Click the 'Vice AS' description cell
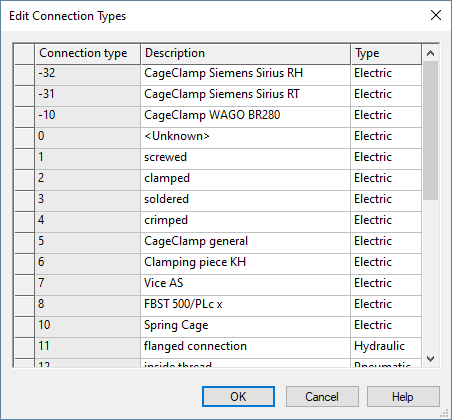Image resolution: width=452 pixels, height=420 pixels. point(246,285)
